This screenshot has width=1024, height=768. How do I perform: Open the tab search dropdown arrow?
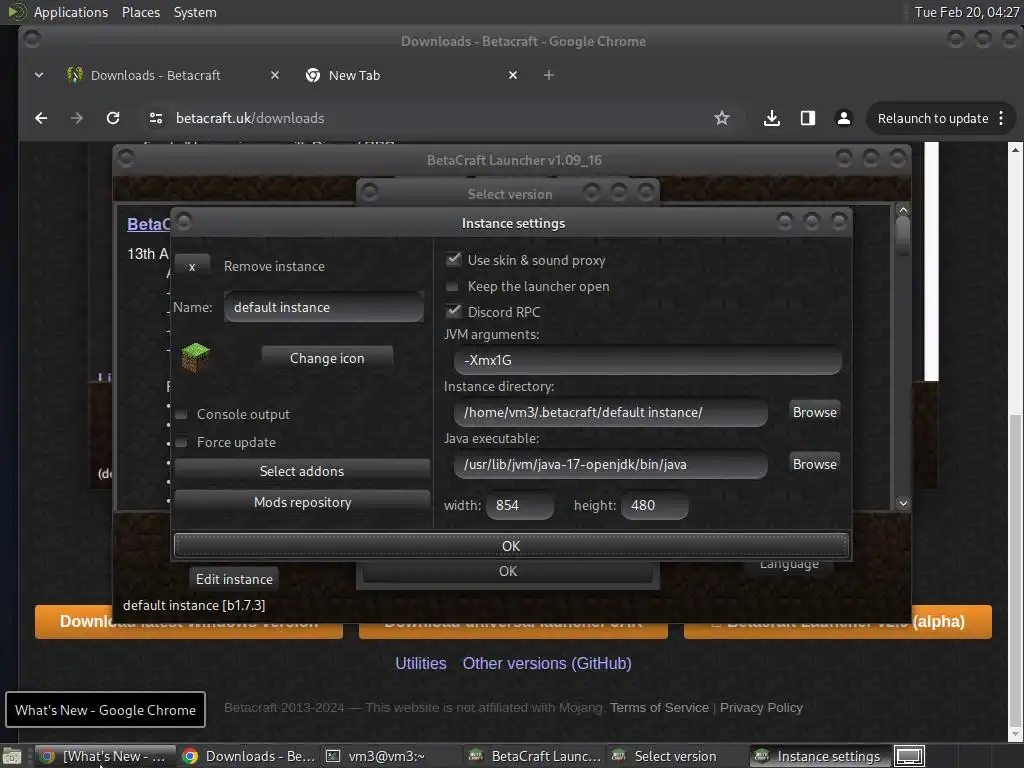coord(39,75)
